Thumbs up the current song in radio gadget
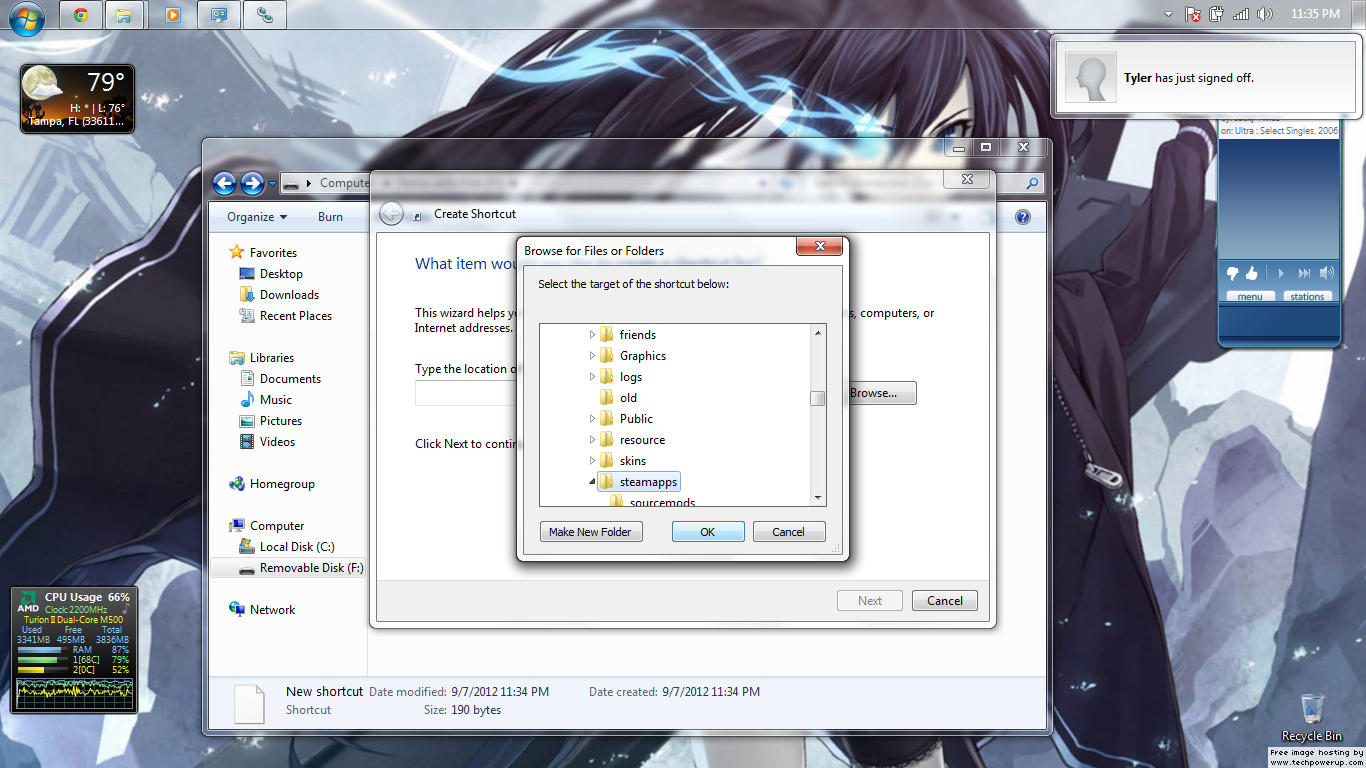Viewport: 1366px width, 768px height. (1251, 273)
